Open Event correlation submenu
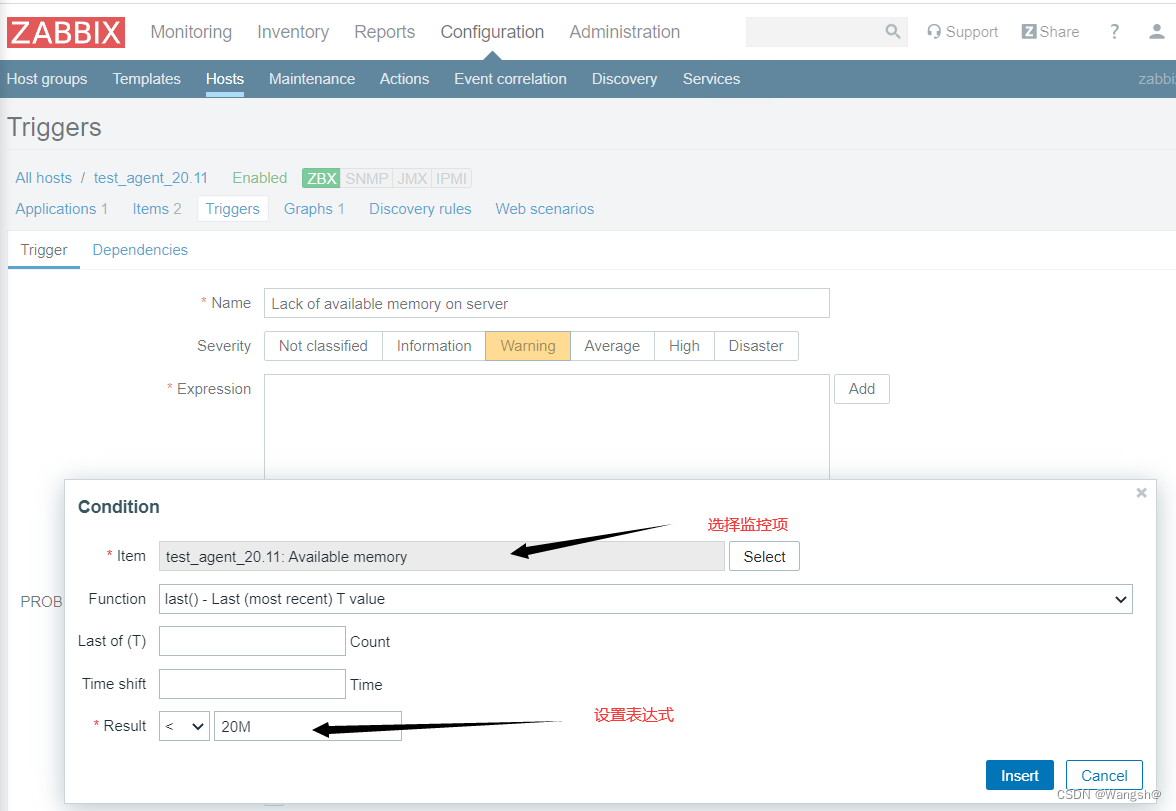Image resolution: width=1176 pixels, height=811 pixels. [x=510, y=79]
